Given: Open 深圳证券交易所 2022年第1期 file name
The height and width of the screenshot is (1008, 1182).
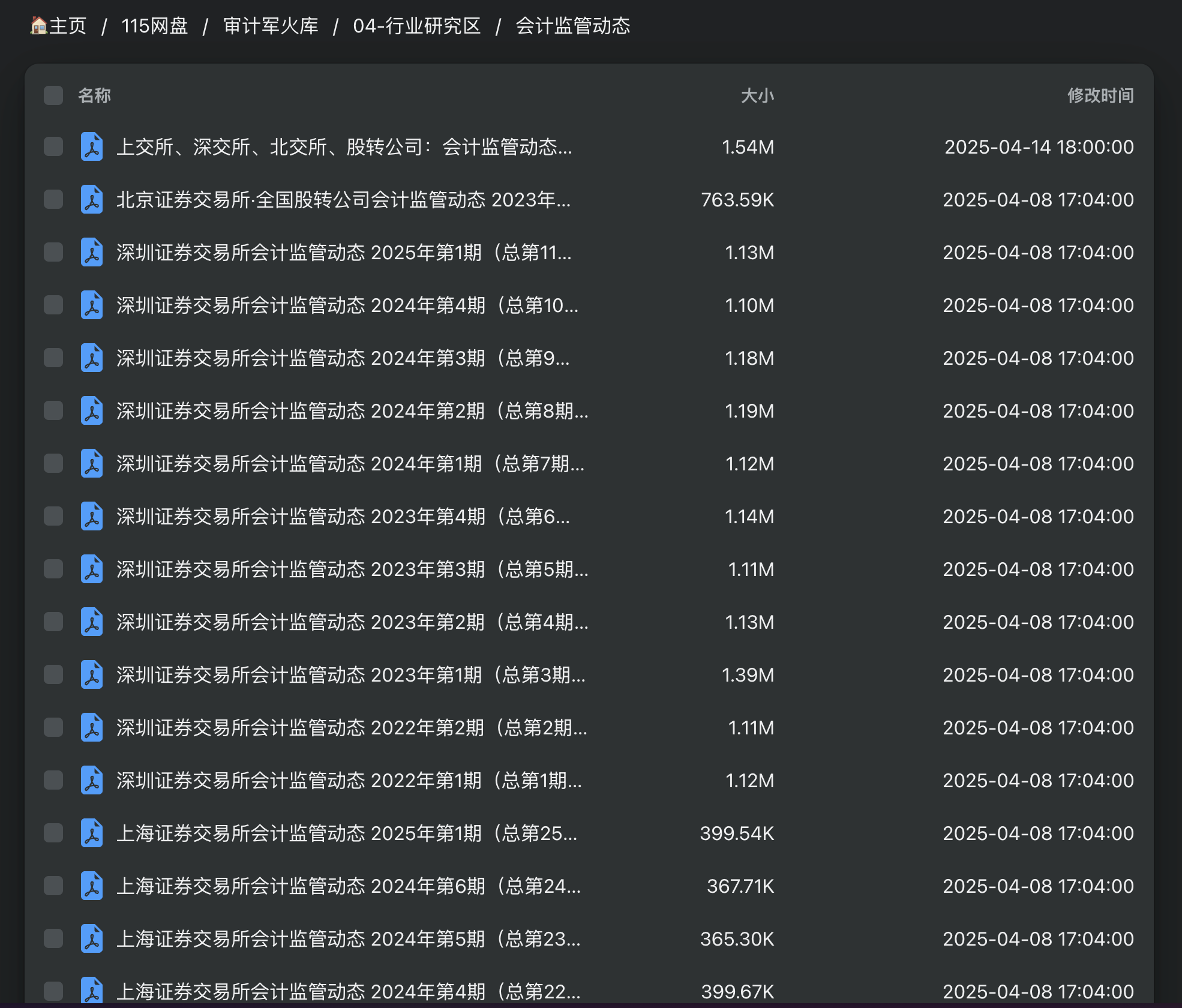Looking at the screenshot, I should [349, 781].
